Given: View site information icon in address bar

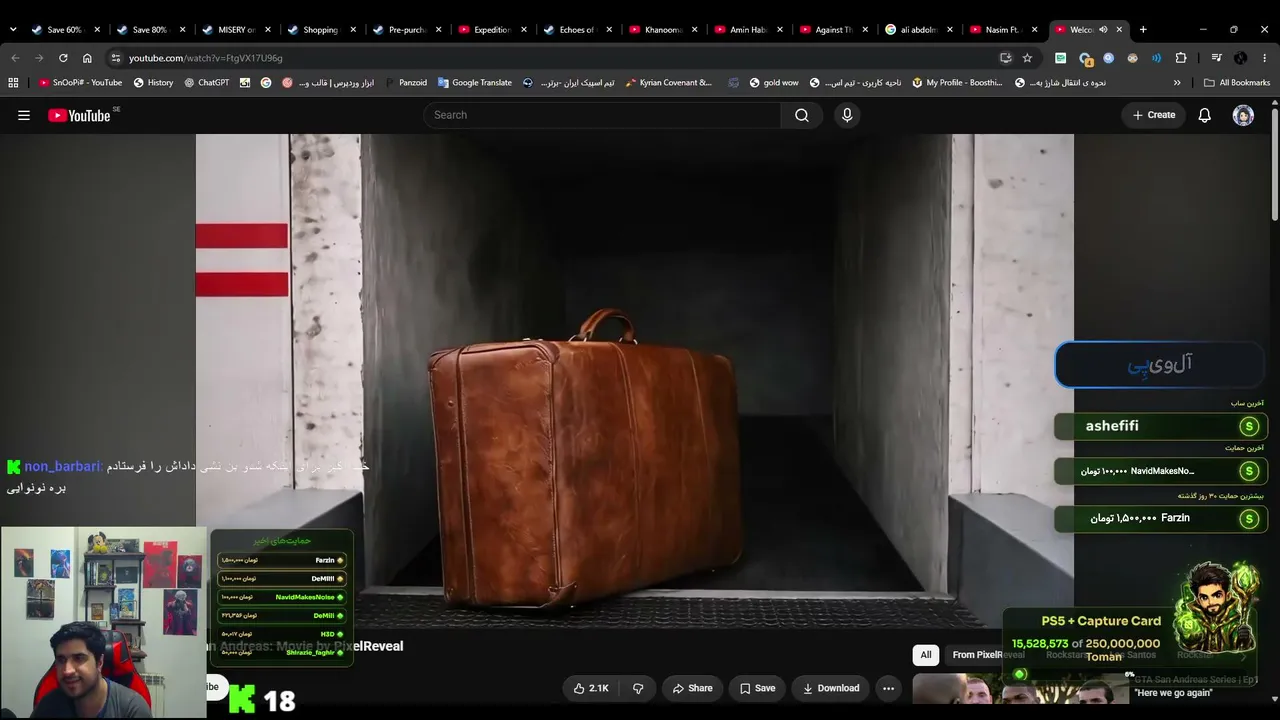Looking at the screenshot, I should tap(116, 58).
